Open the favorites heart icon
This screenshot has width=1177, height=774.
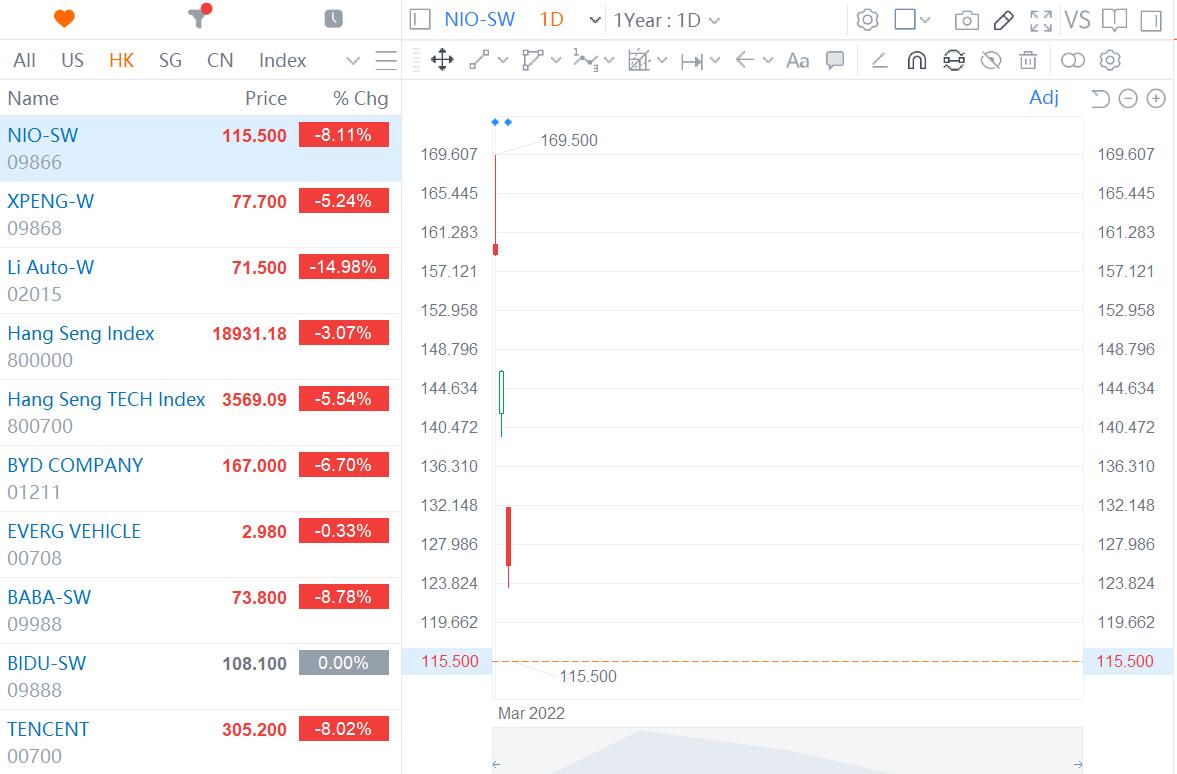[x=62, y=17]
